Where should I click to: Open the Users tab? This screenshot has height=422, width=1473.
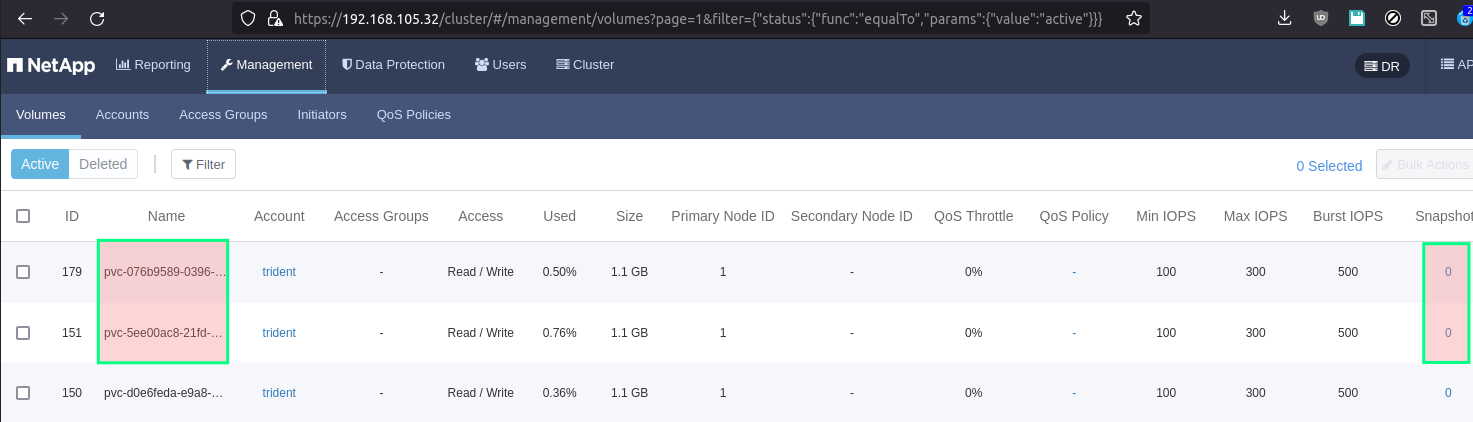[500, 65]
